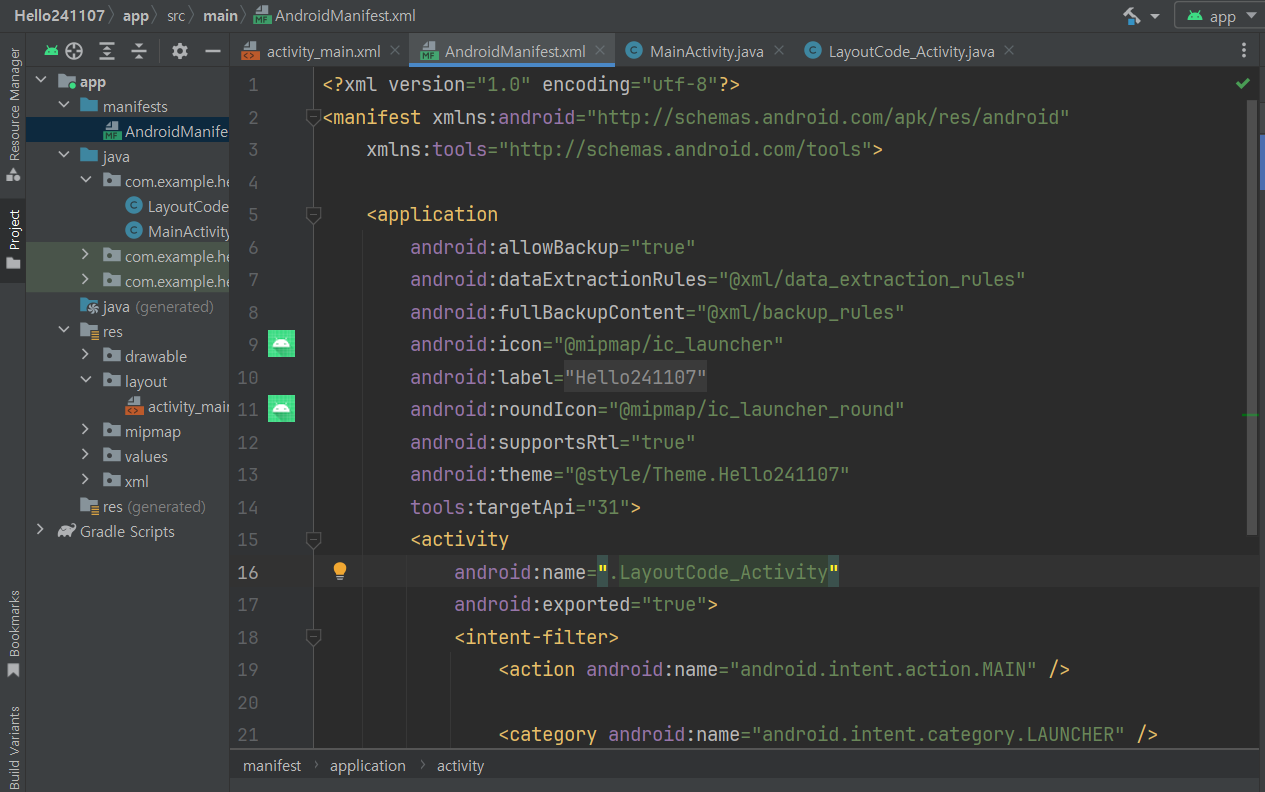This screenshot has height=792, width=1265.
Task: Click Hello241107 breadcrumb in navigation bar
Action: click(61, 15)
